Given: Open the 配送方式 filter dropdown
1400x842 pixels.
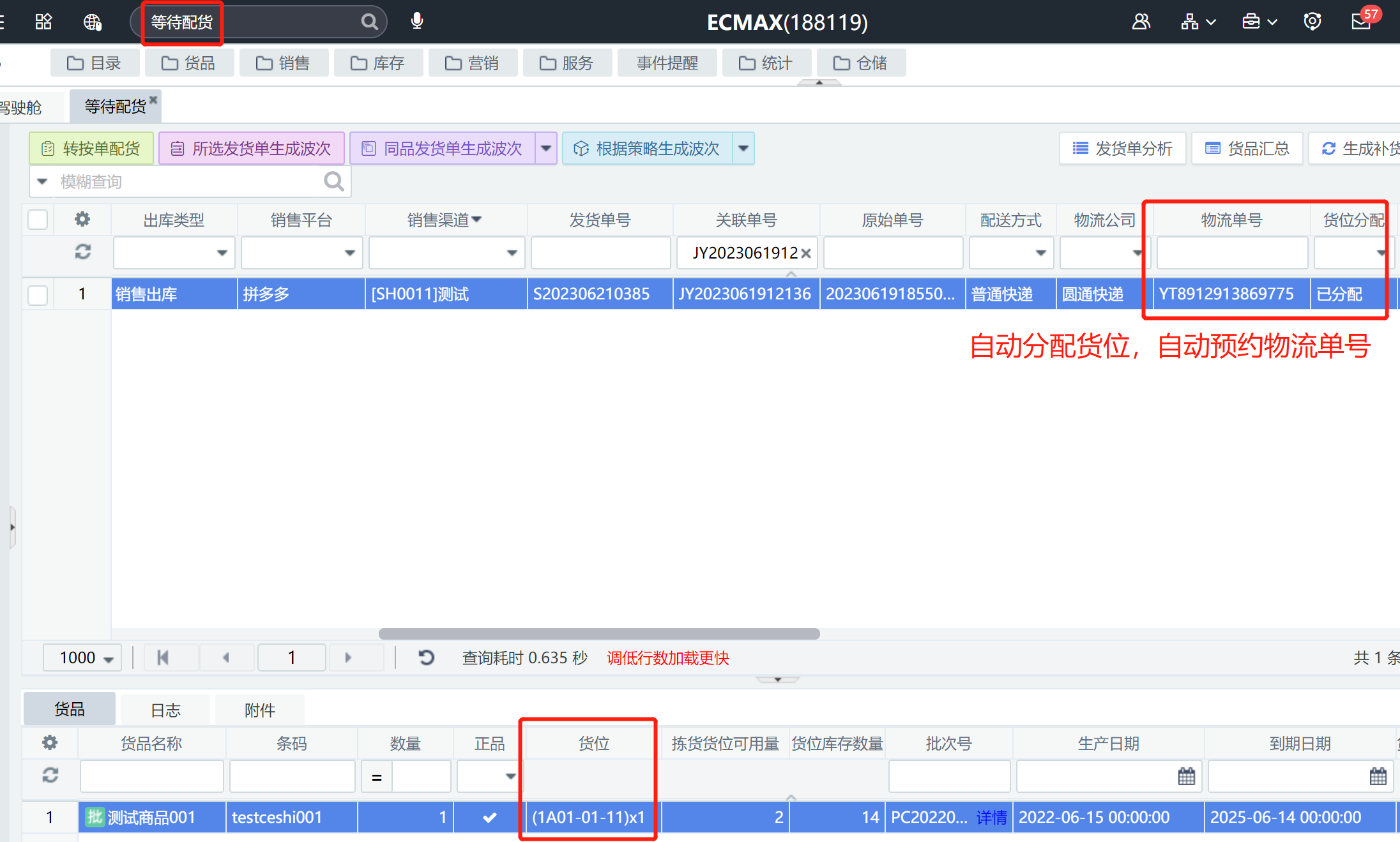Looking at the screenshot, I should (1040, 253).
